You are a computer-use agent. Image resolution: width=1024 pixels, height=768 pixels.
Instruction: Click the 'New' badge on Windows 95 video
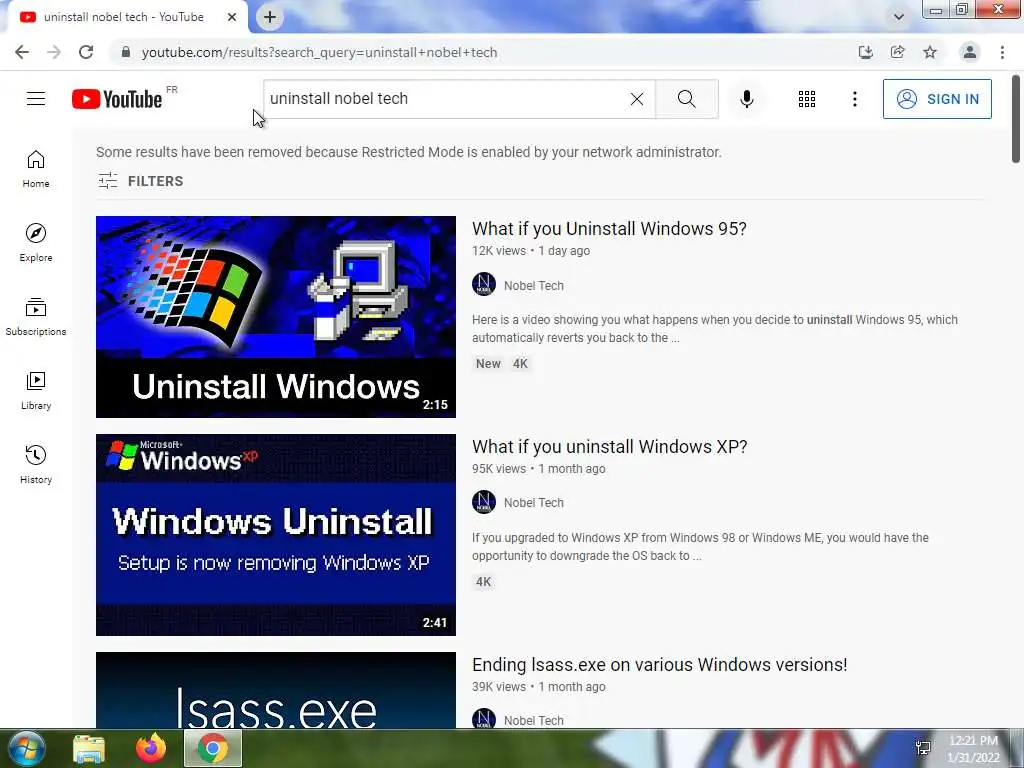click(x=488, y=364)
